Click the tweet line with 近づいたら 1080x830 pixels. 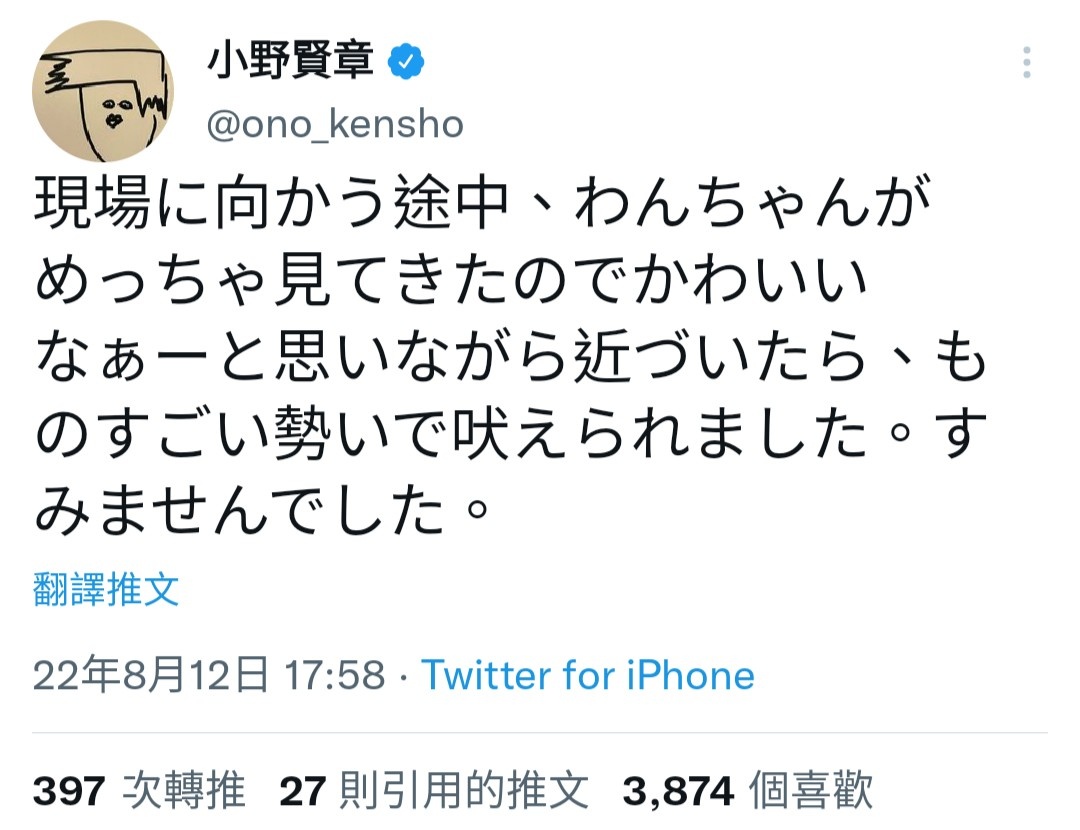[x=510, y=356]
